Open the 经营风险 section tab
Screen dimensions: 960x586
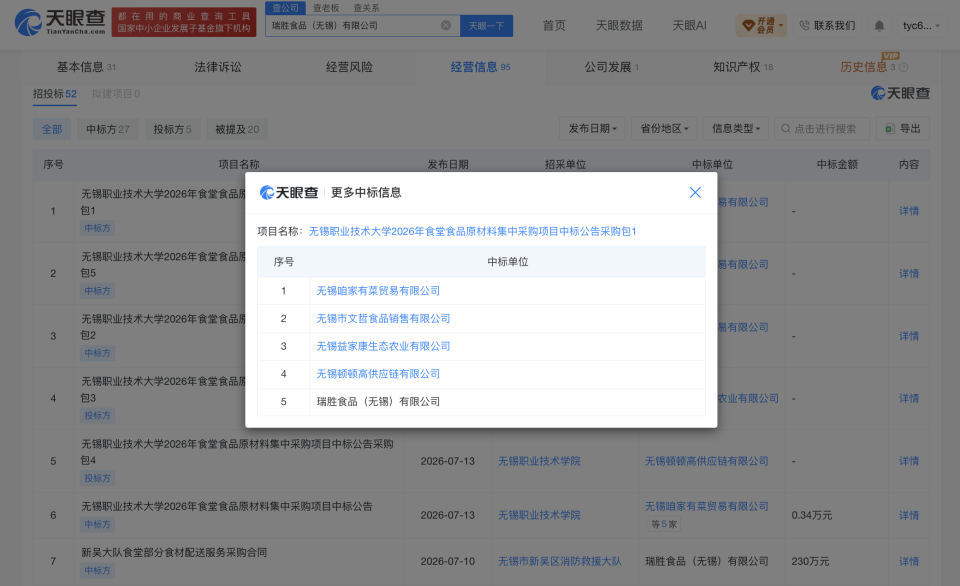point(349,67)
